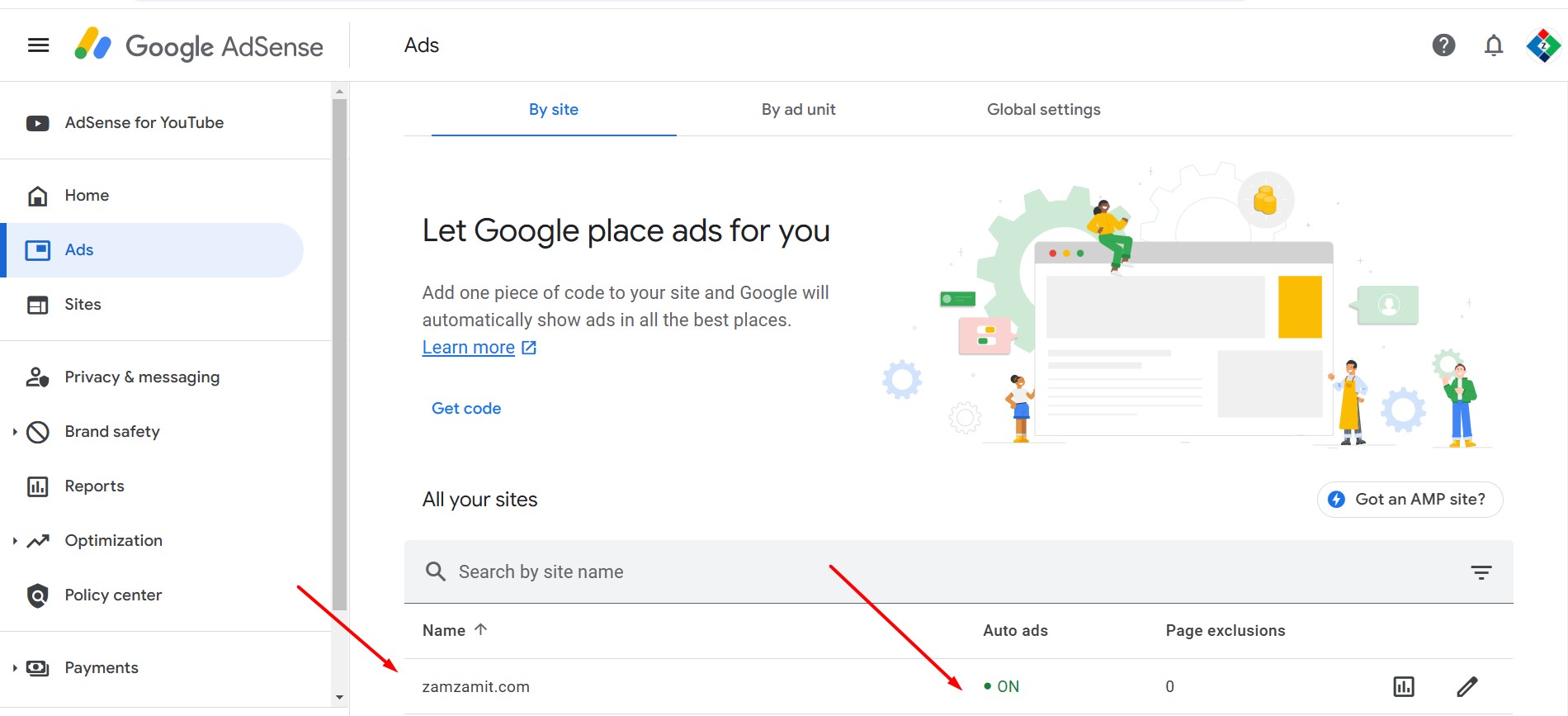
Task: View report icon for zamzamit.com
Action: tap(1404, 686)
